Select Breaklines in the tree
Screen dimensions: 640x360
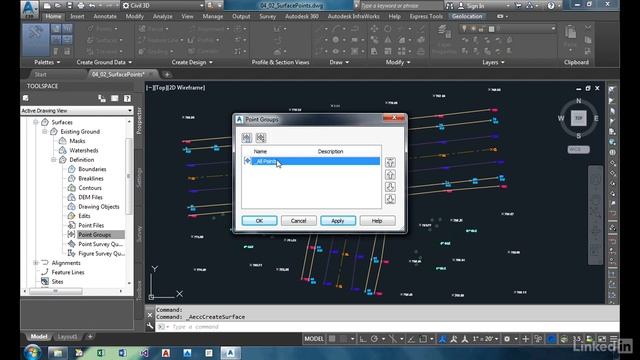click(91, 178)
